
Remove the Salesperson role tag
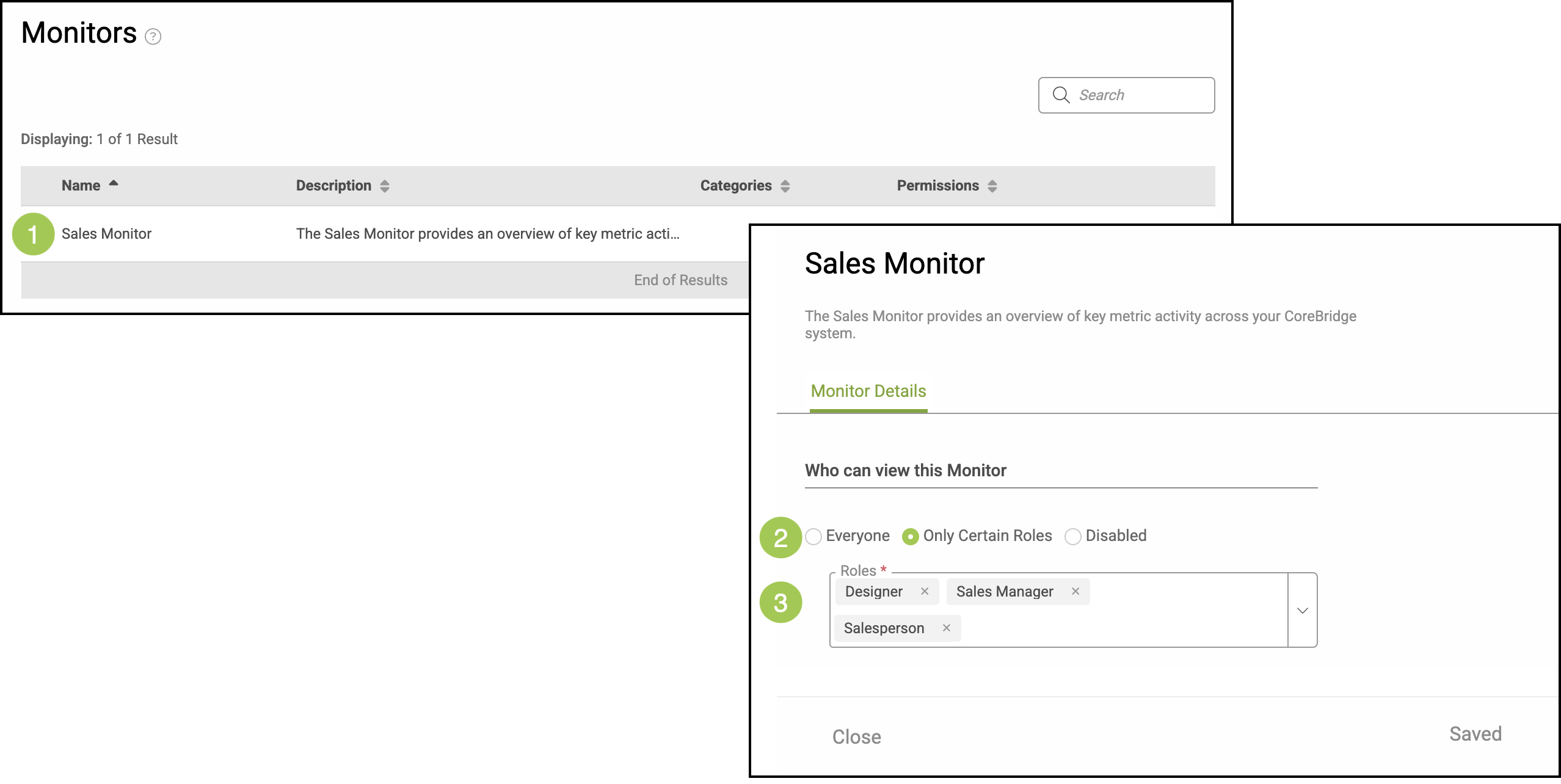pyautogui.click(x=946, y=628)
